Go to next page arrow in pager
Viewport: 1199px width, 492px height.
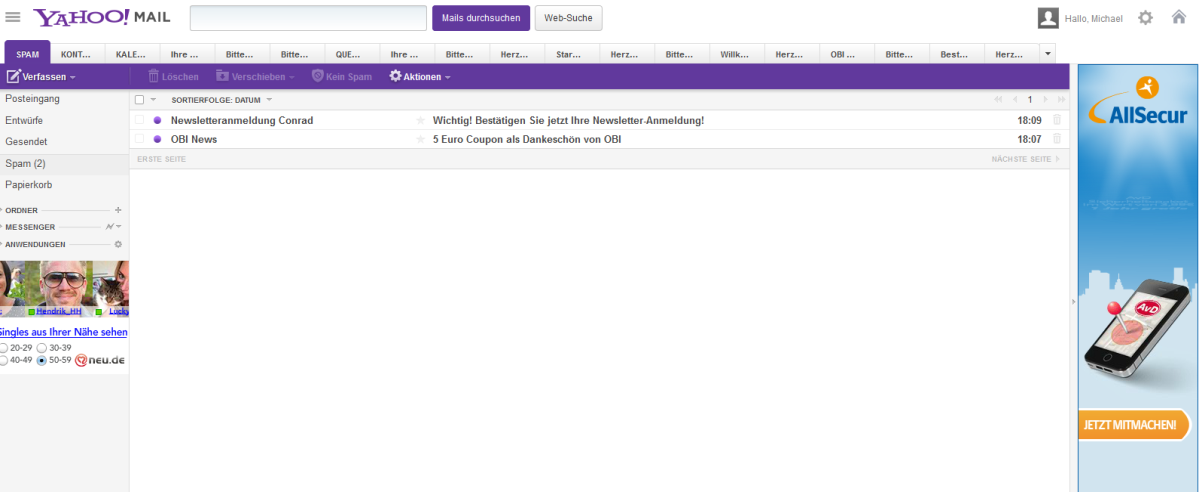tap(1045, 99)
